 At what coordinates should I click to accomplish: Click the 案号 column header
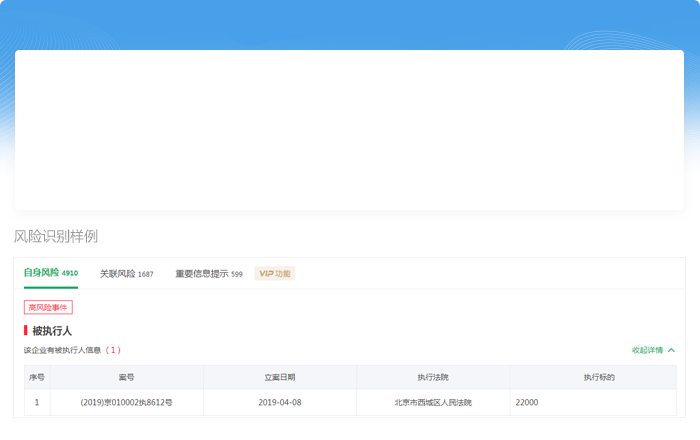[126, 377]
